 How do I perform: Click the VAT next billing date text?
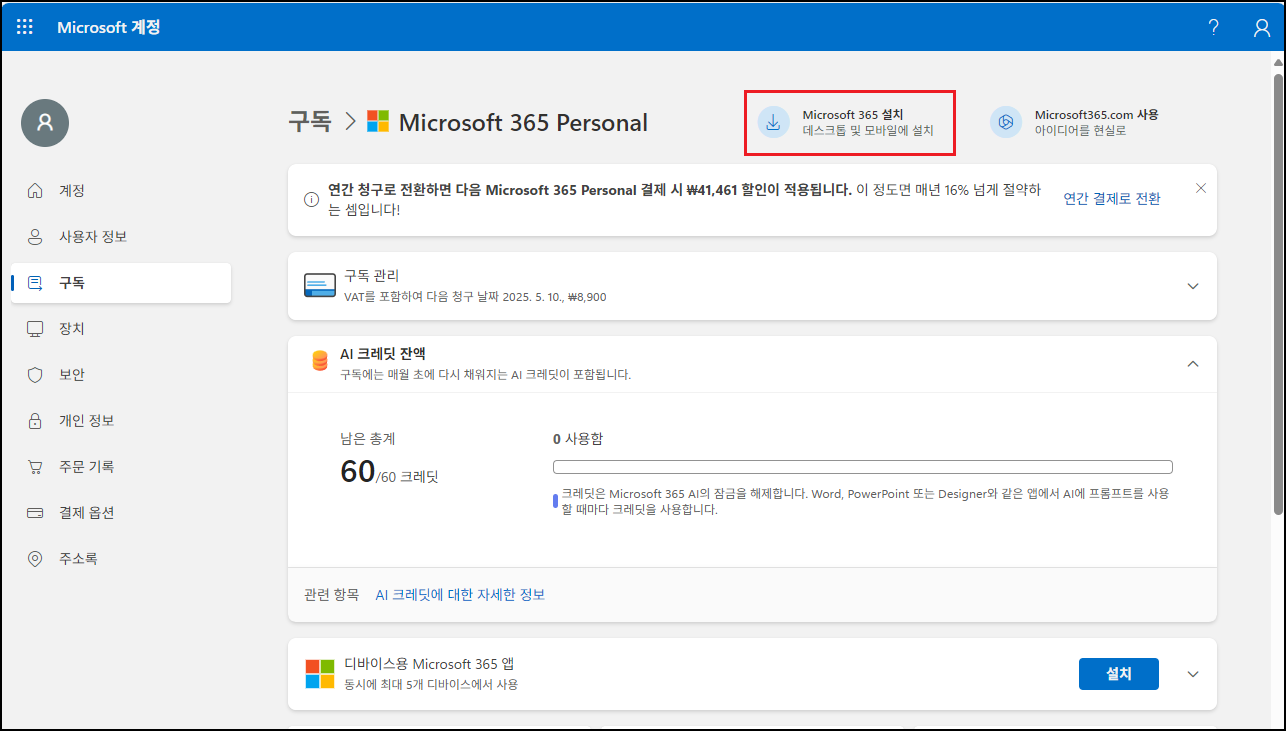click(x=475, y=297)
